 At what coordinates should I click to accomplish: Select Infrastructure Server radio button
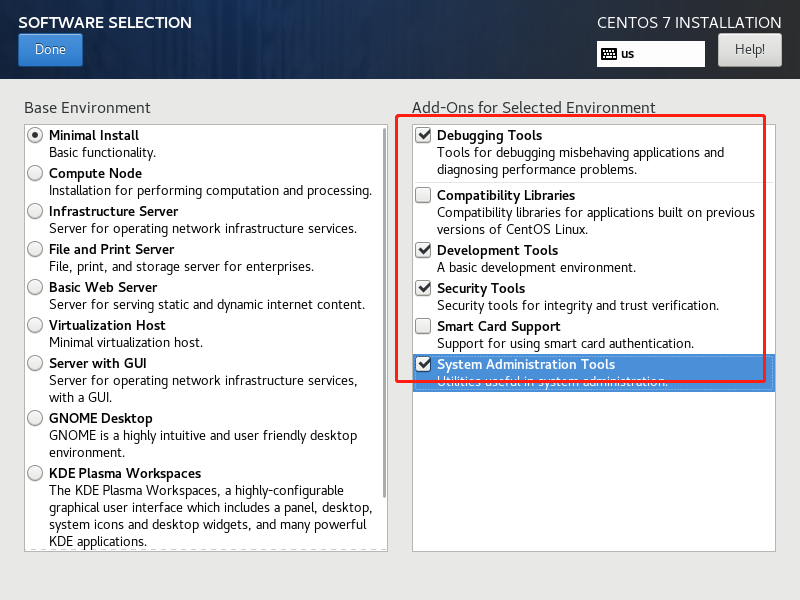click(x=36, y=211)
